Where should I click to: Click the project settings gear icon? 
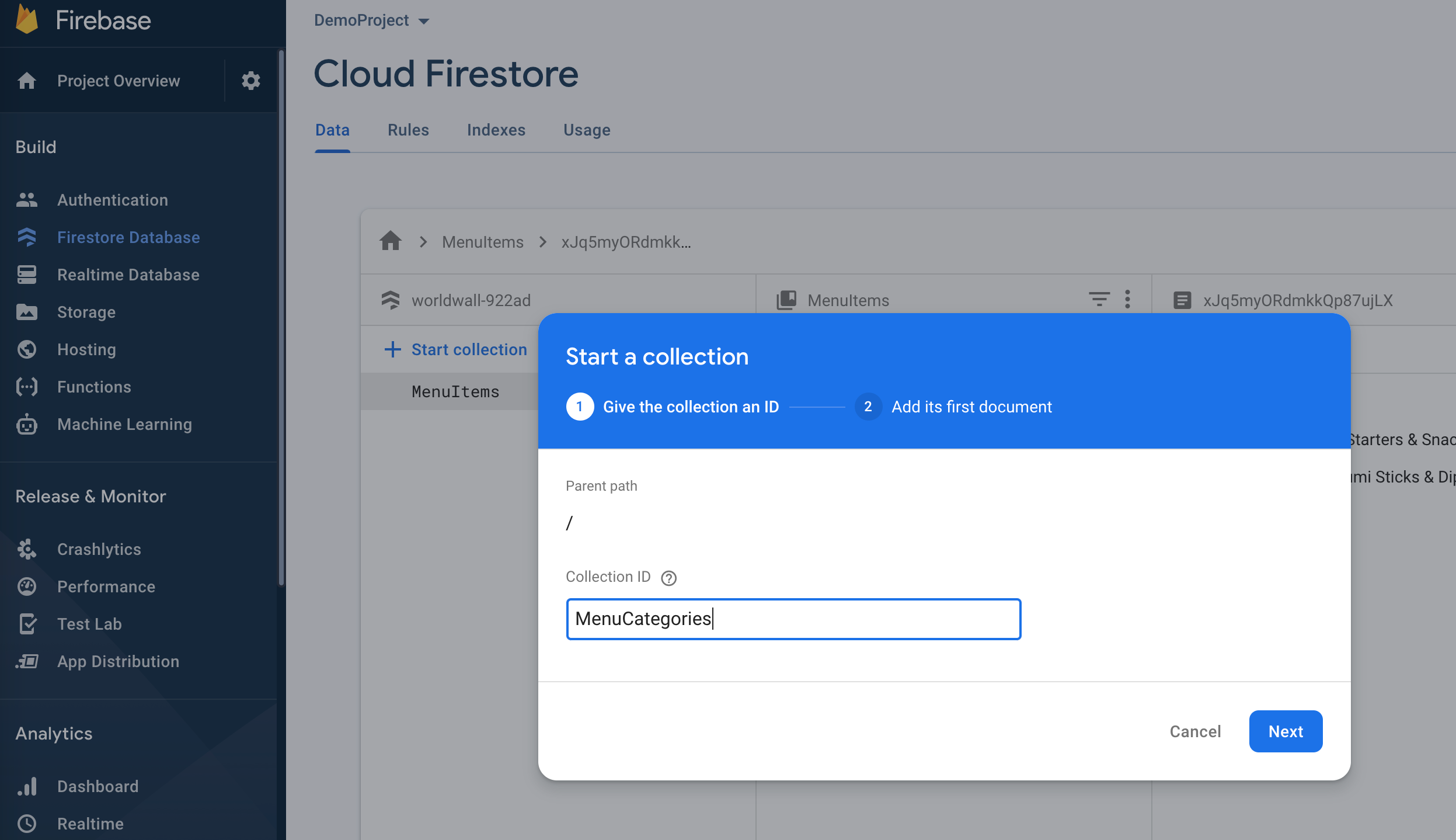point(250,81)
